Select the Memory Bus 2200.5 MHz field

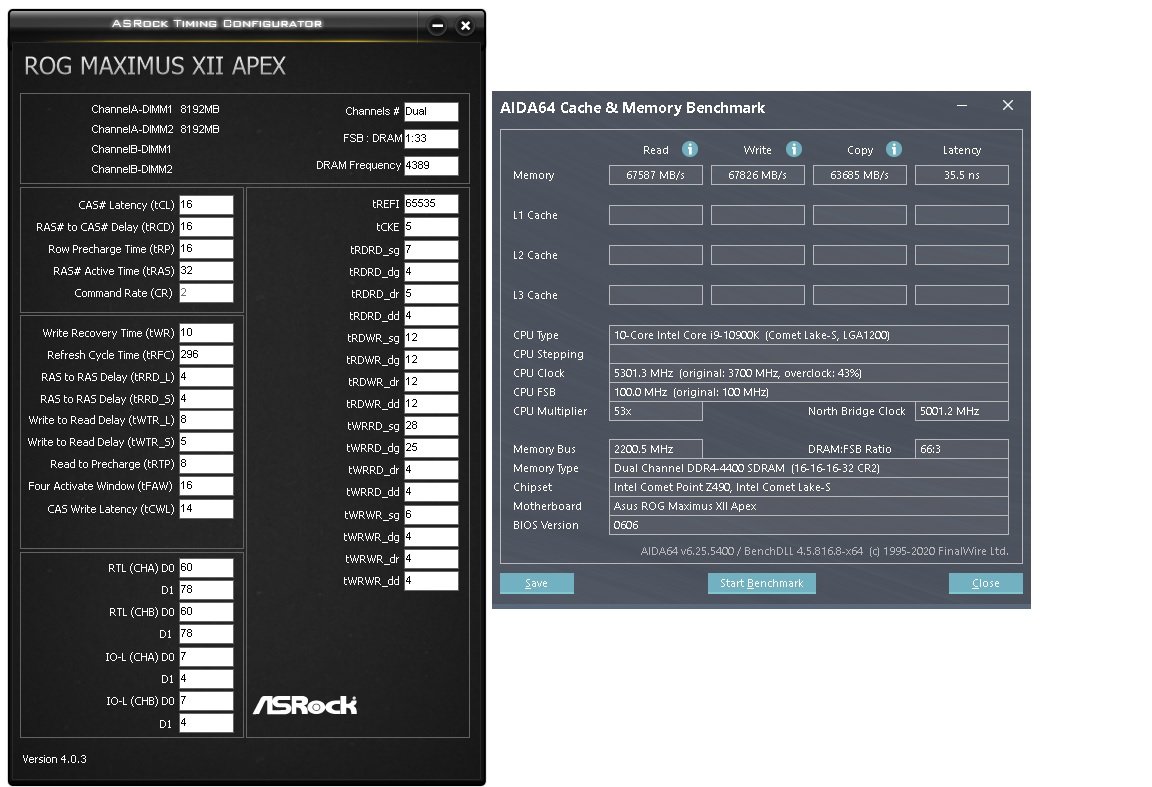click(x=655, y=449)
